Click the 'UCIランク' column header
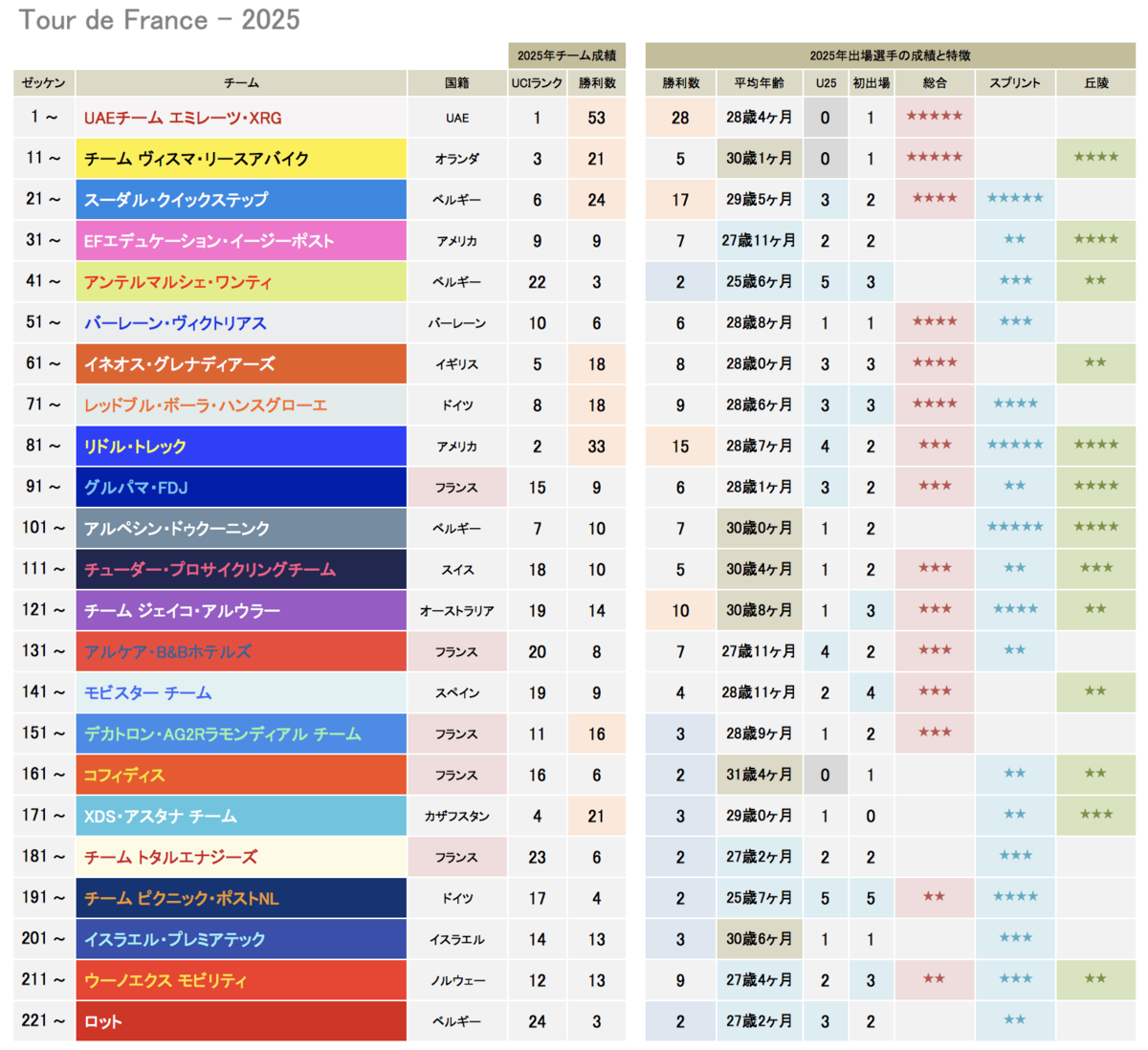The image size is (1148, 1050). pos(537,83)
